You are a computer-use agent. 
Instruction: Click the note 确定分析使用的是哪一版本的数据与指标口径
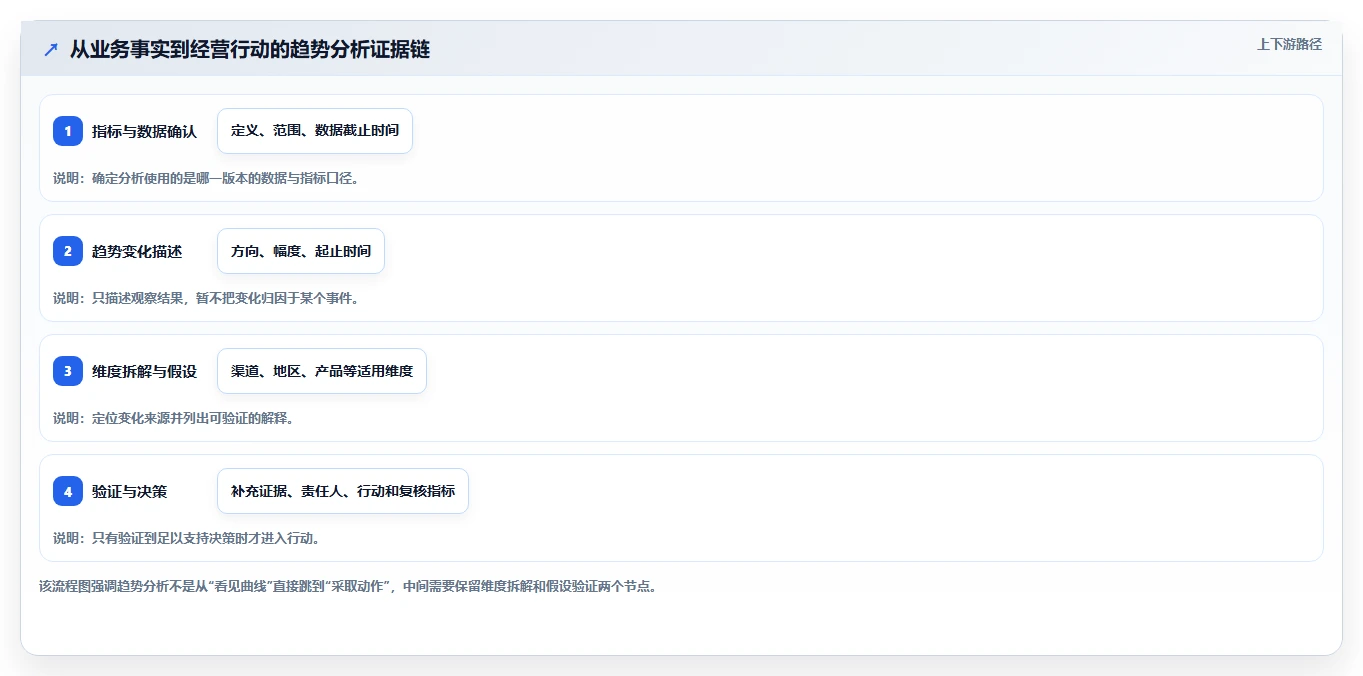pos(206,178)
